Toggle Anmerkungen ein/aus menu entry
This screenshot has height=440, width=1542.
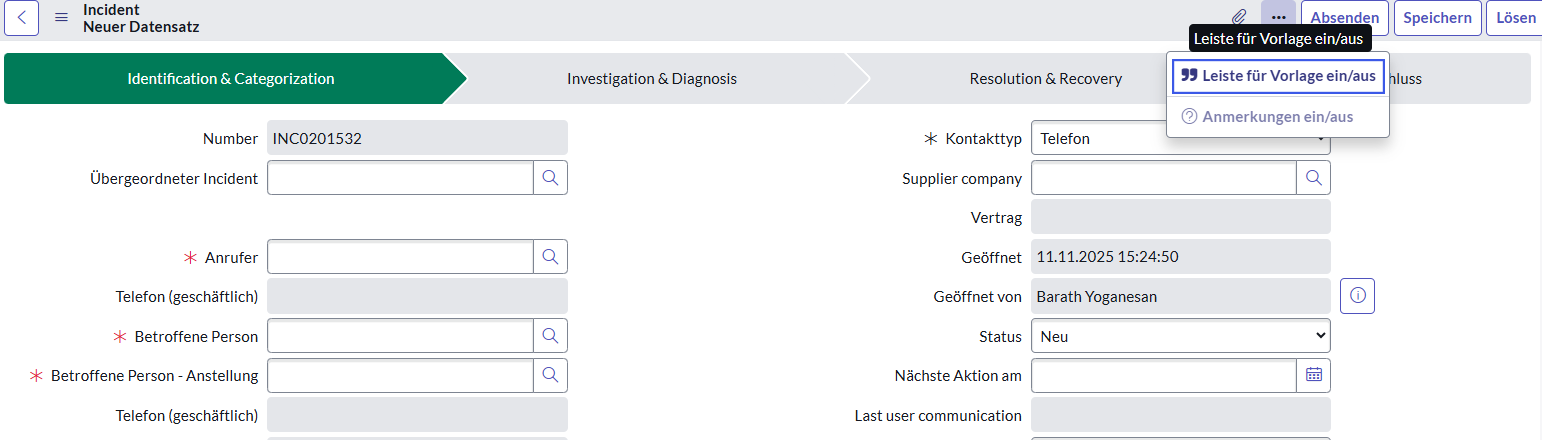[1268, 117]
